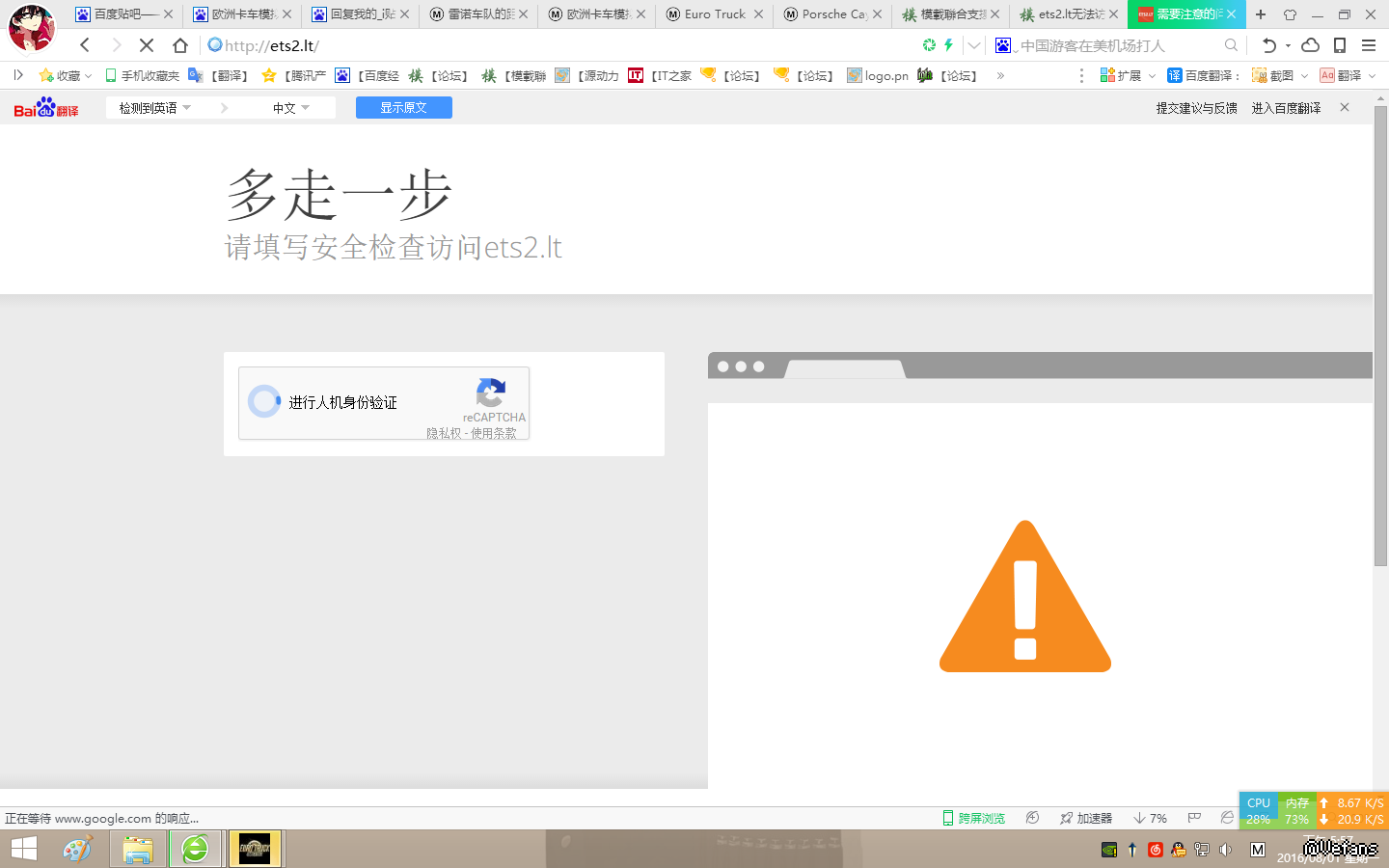Open the user avatar profile picture
The image size is (1389, 868).
(31, 27)
